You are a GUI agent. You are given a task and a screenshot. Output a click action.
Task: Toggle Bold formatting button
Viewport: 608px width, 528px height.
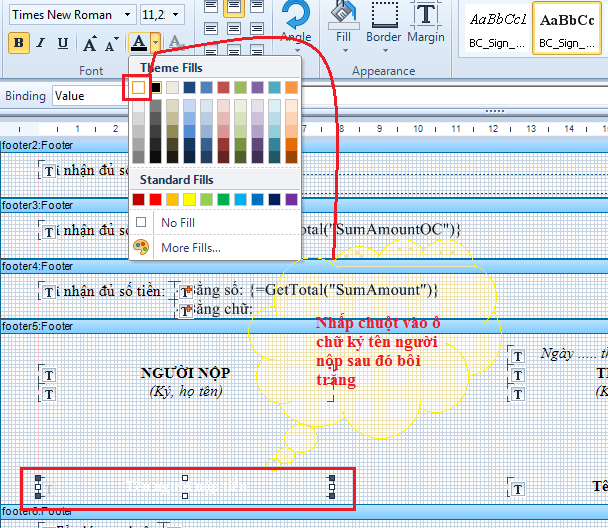click(18, 43)
